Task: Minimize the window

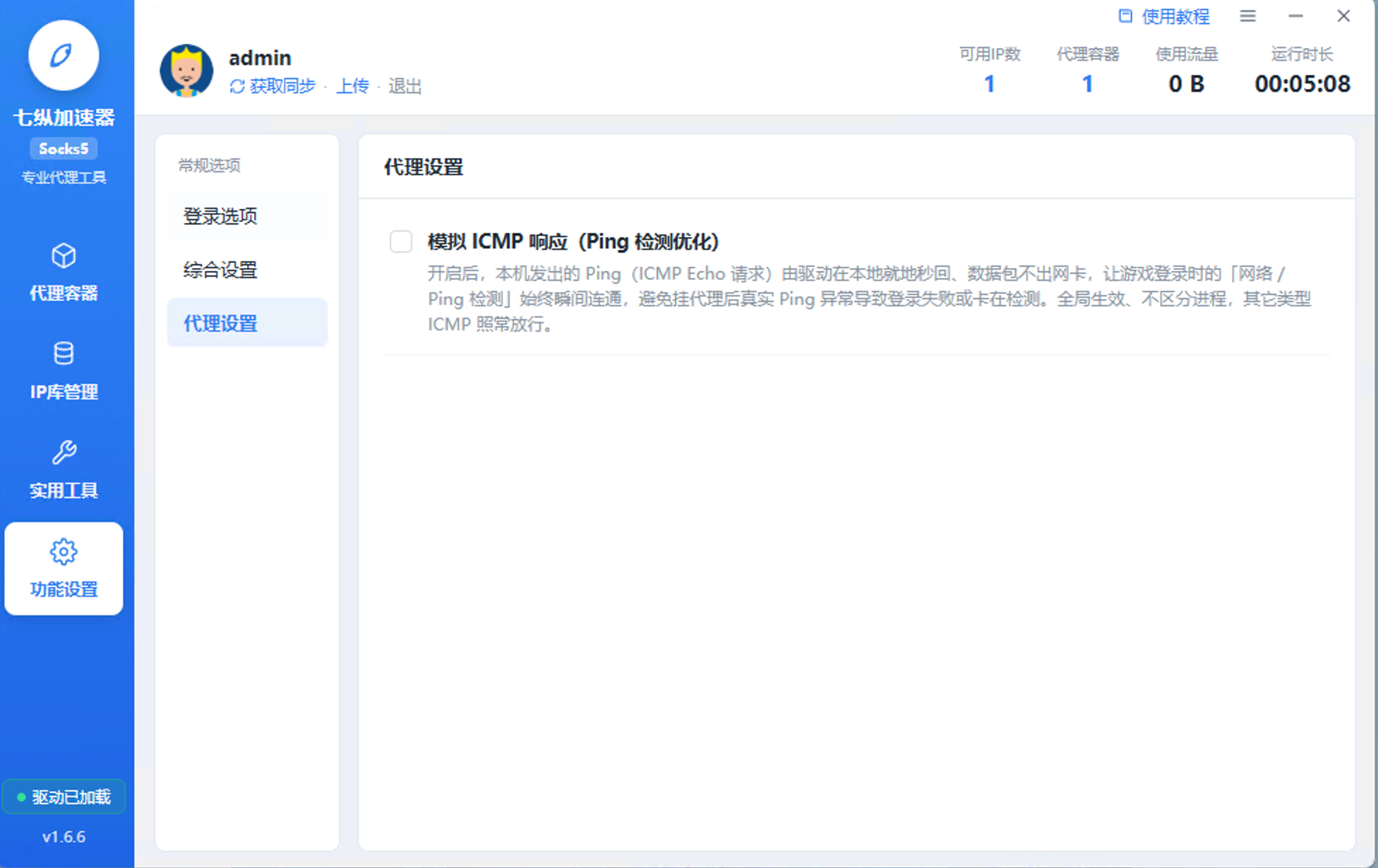Action: (1295, 16)
